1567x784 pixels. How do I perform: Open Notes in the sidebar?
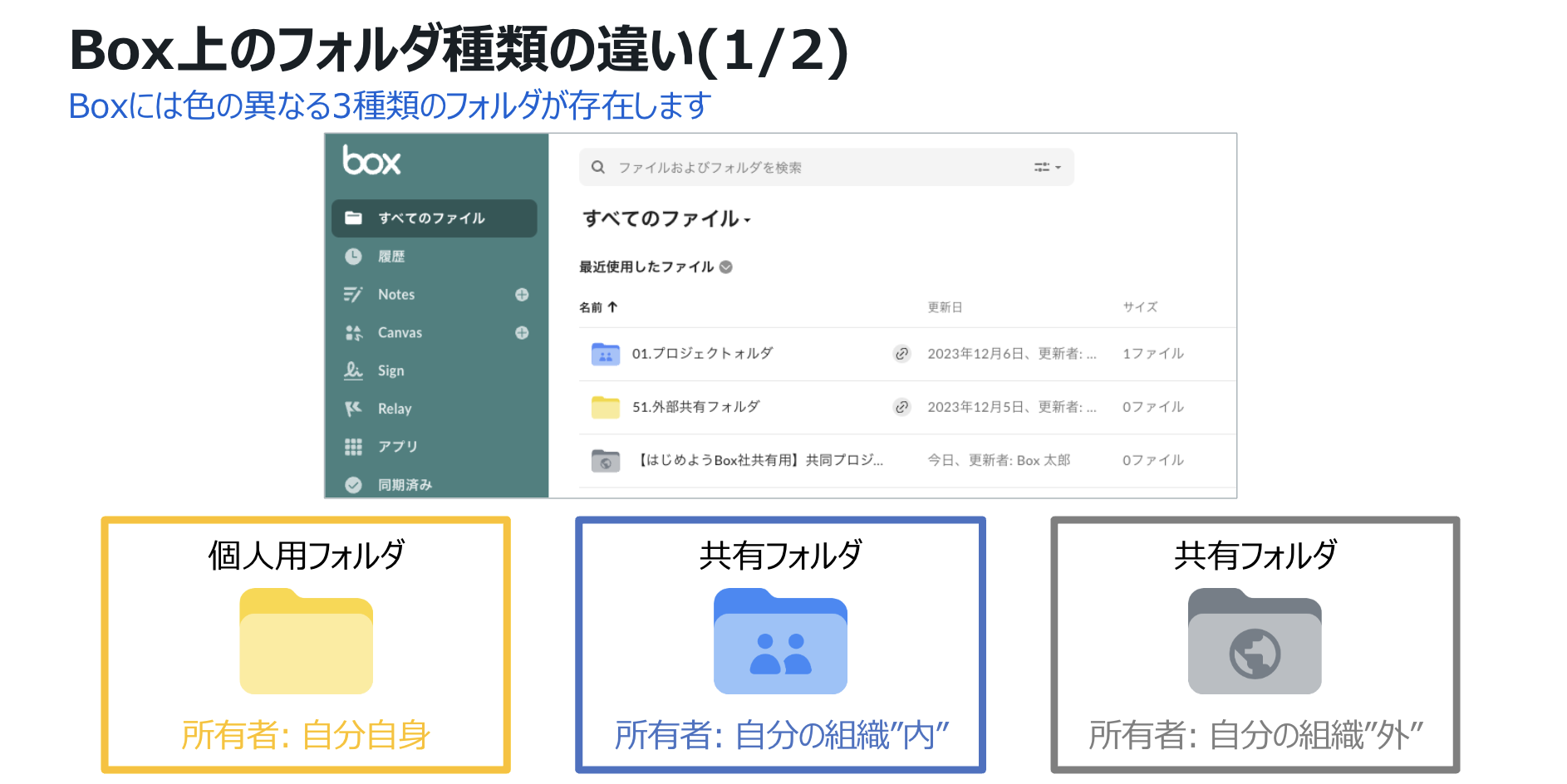coord(395,295)
